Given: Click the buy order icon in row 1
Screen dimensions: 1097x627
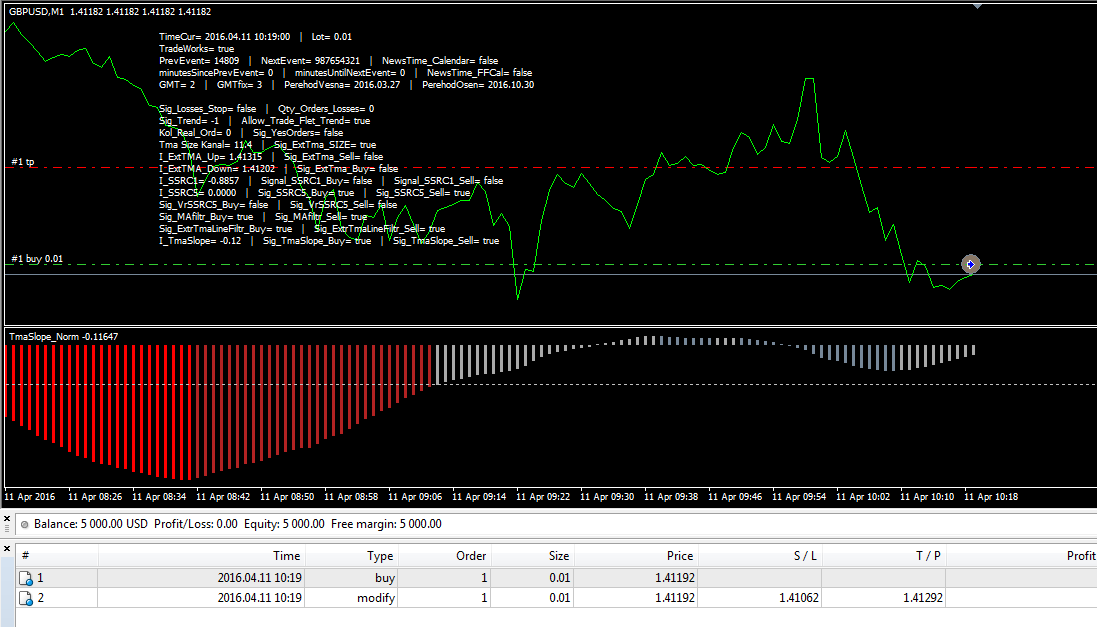Looking at the screenshot, I should point(26,578).
